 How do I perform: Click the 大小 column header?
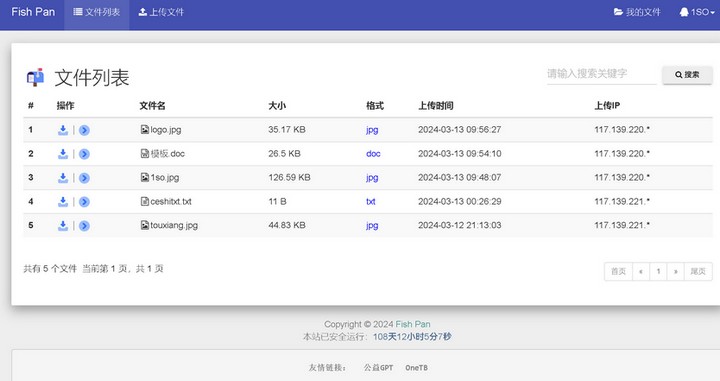coord(277,106)
